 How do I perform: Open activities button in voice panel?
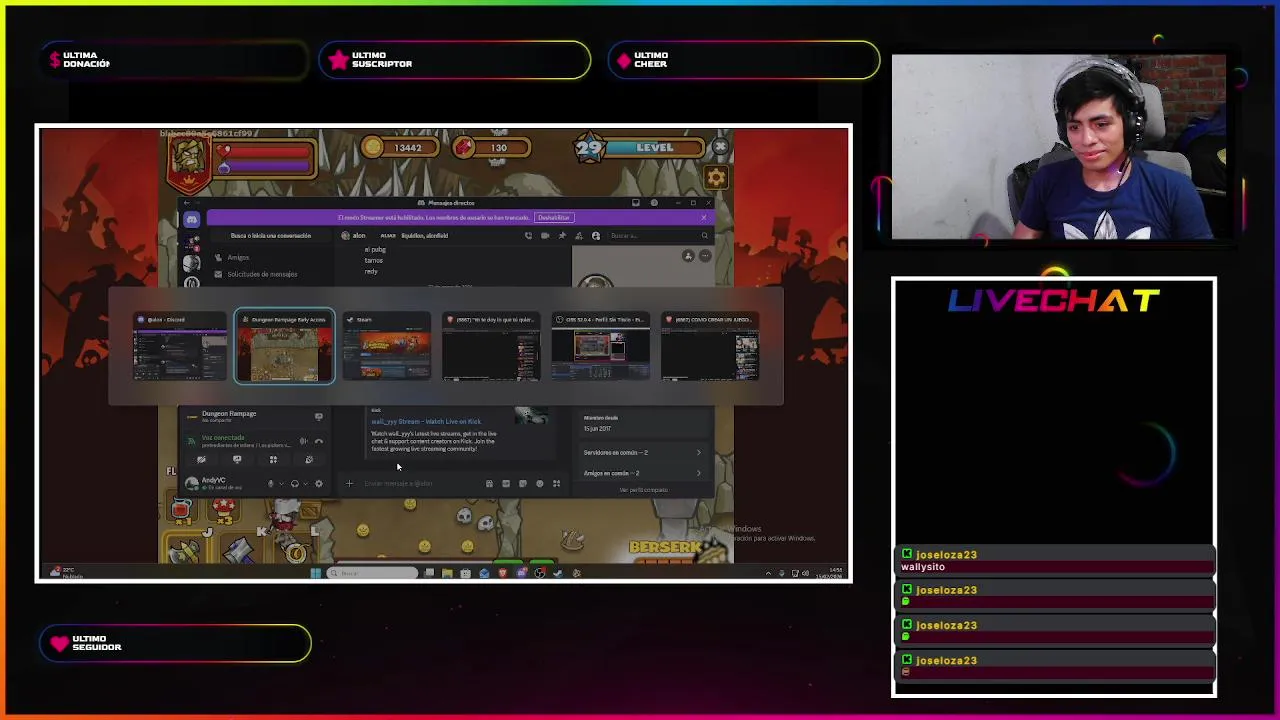(x=273, y=459)
